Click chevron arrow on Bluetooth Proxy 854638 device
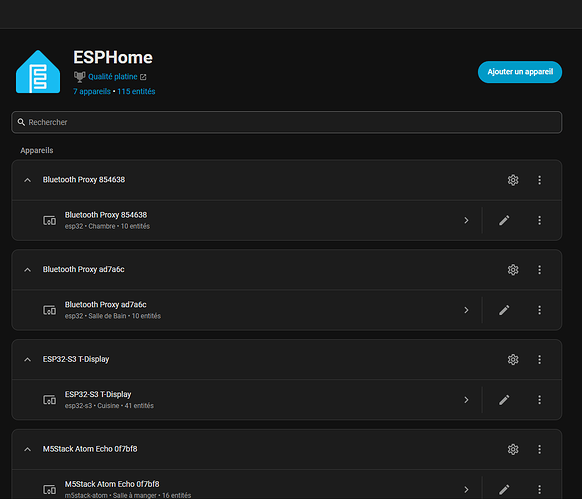582x499 pixels. [x=466, y=221]
